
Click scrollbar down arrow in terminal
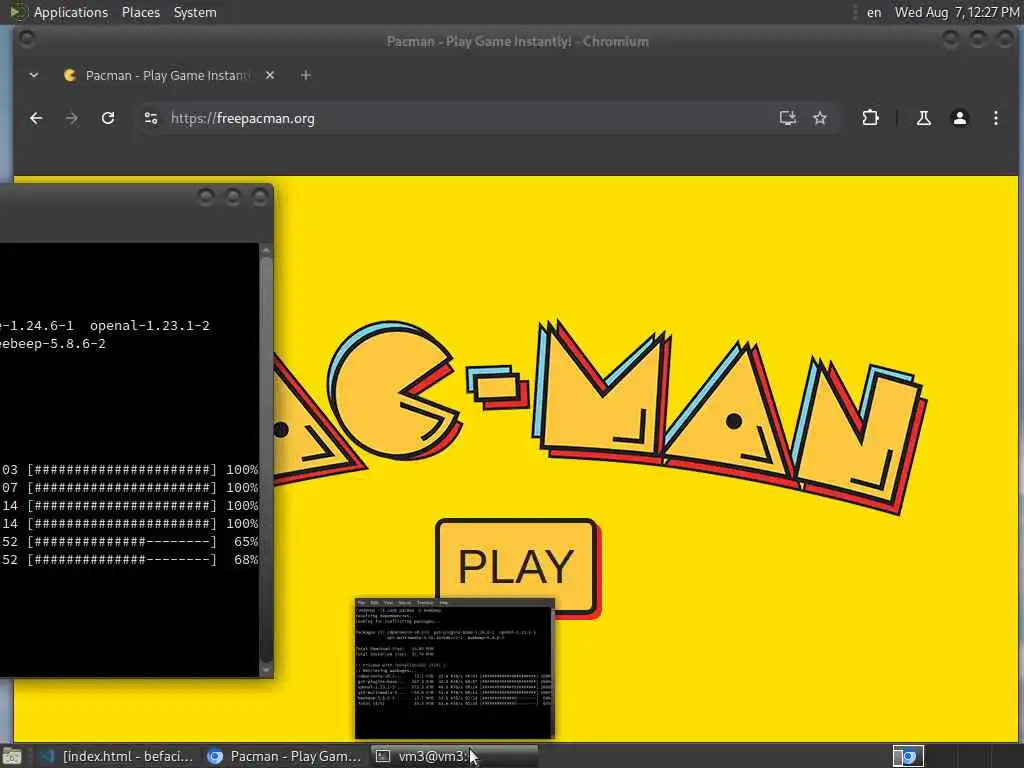(266, 670)
